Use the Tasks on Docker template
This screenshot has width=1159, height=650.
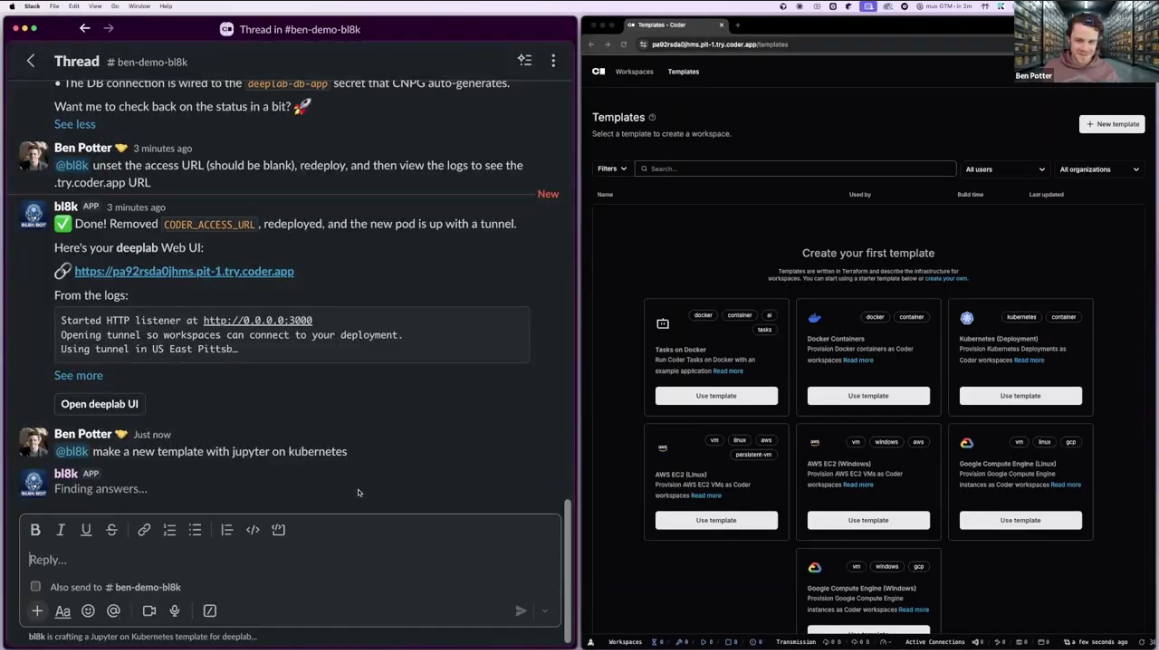tap(716, 396)
